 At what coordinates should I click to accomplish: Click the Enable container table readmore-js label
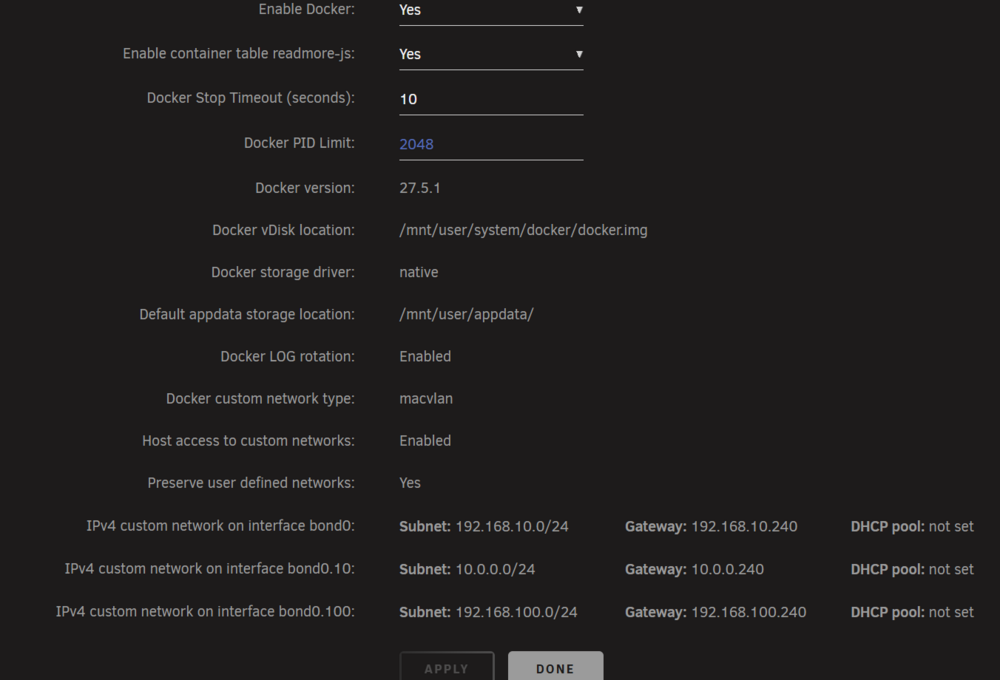pyautogui.click(x=239, y=54)
